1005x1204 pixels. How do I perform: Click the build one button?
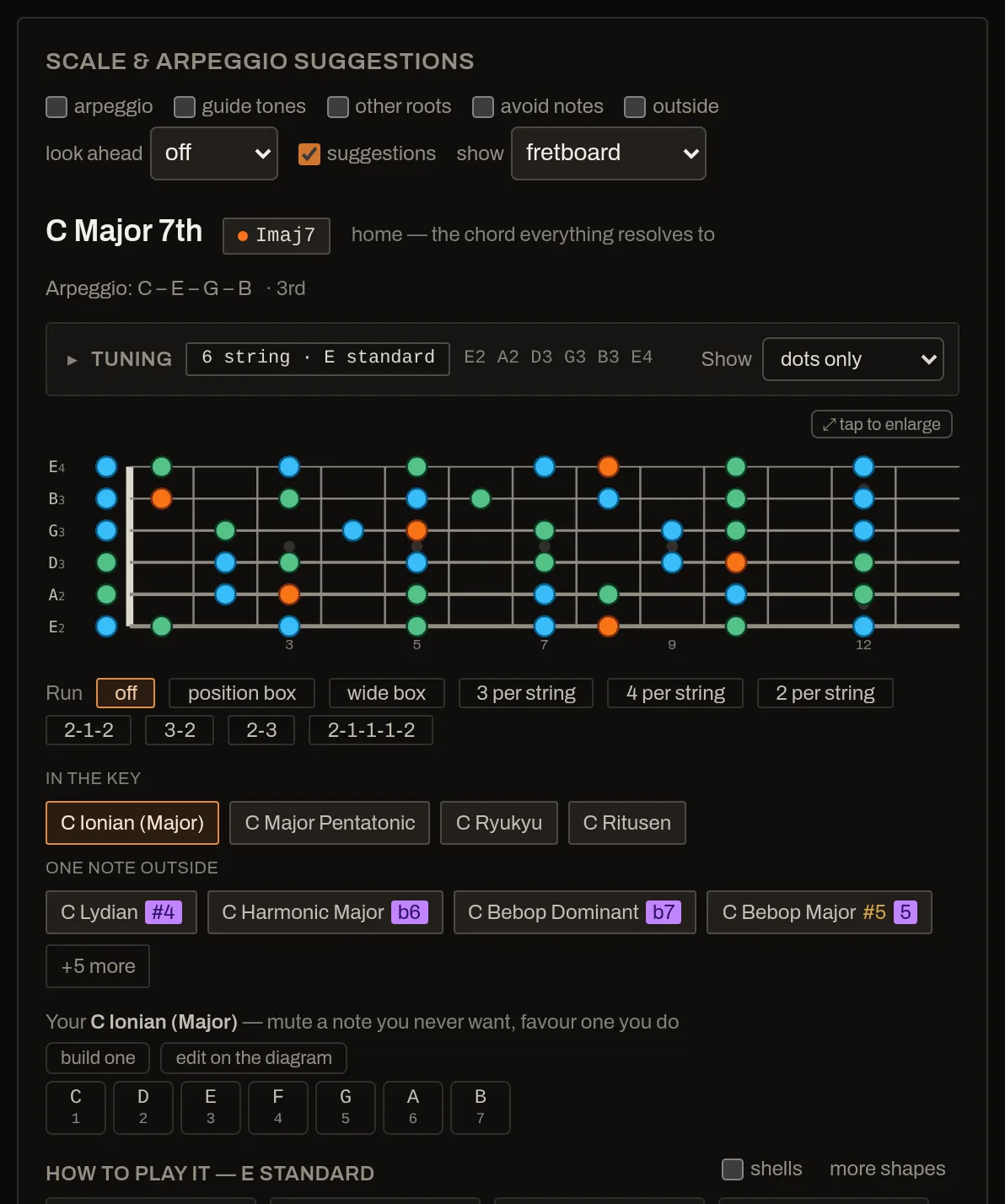point(98,1058)
